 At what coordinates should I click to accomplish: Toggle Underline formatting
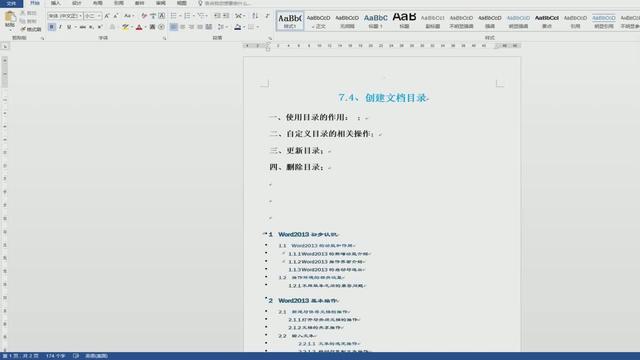(x=69, y=27)
